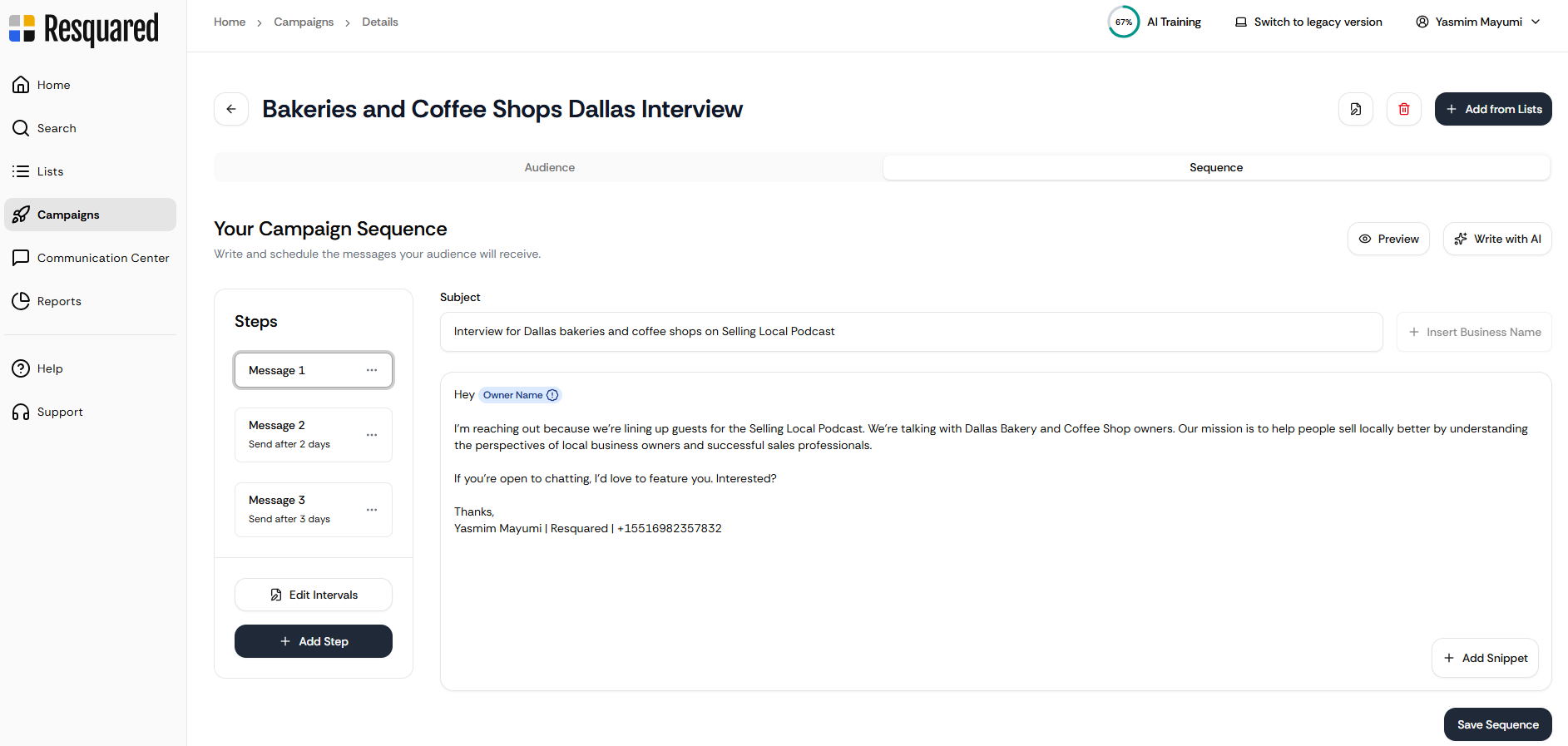Open Message 2 three-dot options menu
Viewport: 1568px width, 746px height.
(372, 435)
